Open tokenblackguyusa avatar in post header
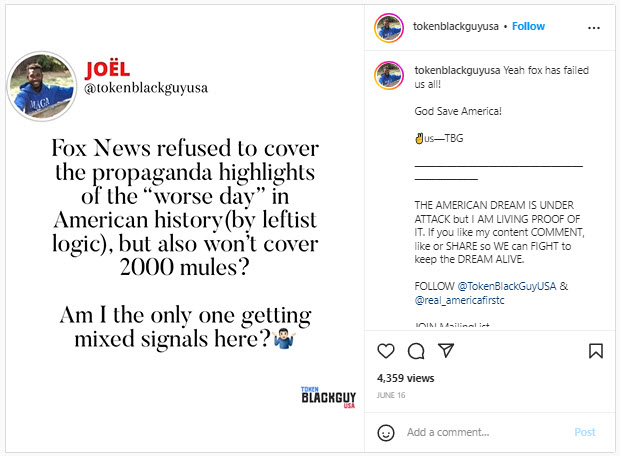 point(387,26)
